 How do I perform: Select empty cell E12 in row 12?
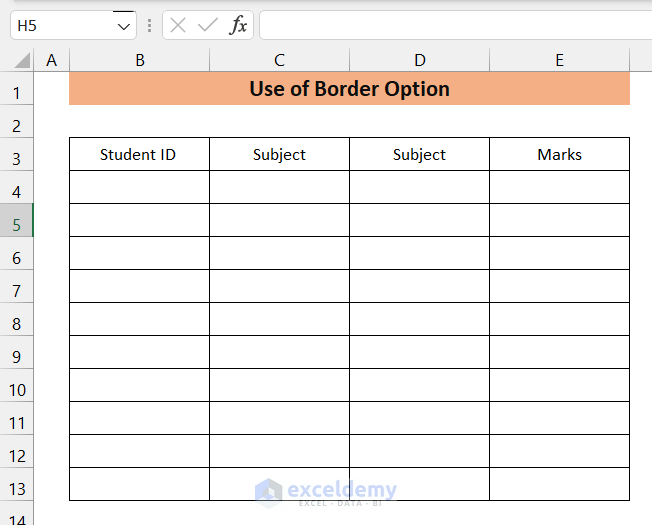pyautogui.click(x=560, y=451)
